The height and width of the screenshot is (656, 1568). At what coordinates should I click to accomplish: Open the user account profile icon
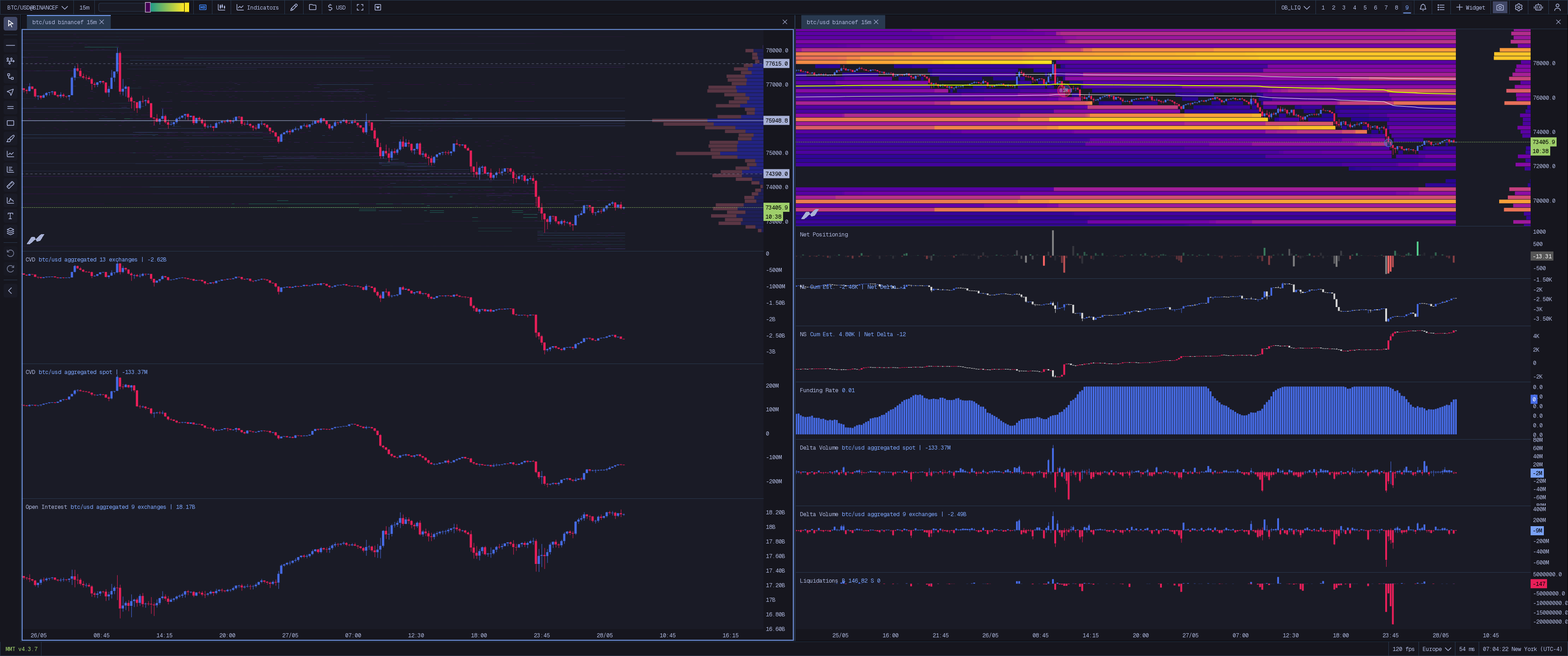pos(1557,7)
